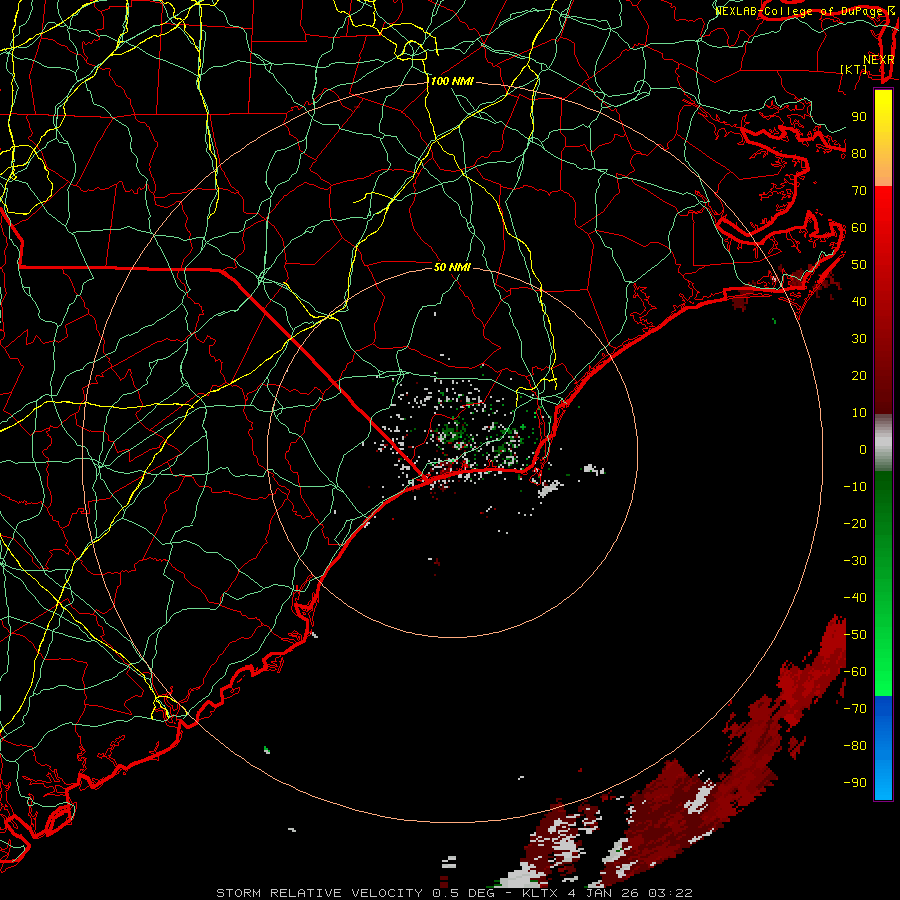The height and width of the screenshot is (900, 900).
Task: Click the "4 JAN 26" date in caption
Action: point(604,893)
